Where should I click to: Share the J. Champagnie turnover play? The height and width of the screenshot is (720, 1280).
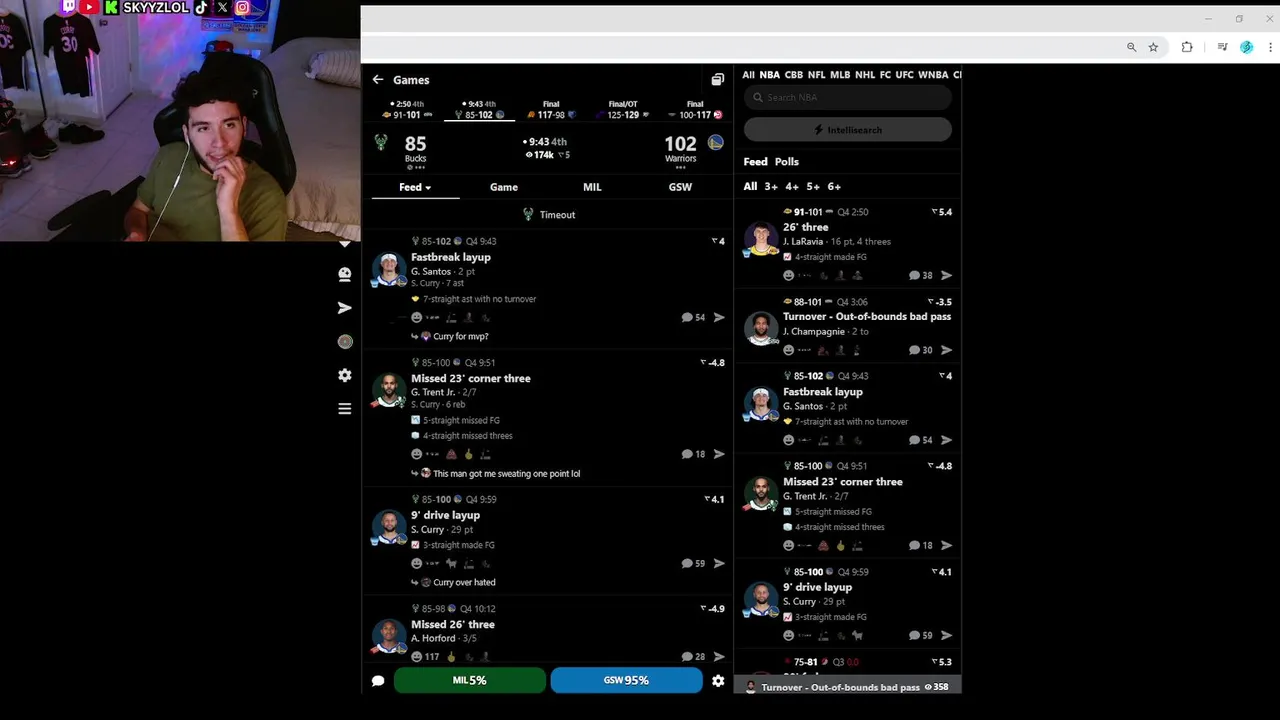click(946, 351)
